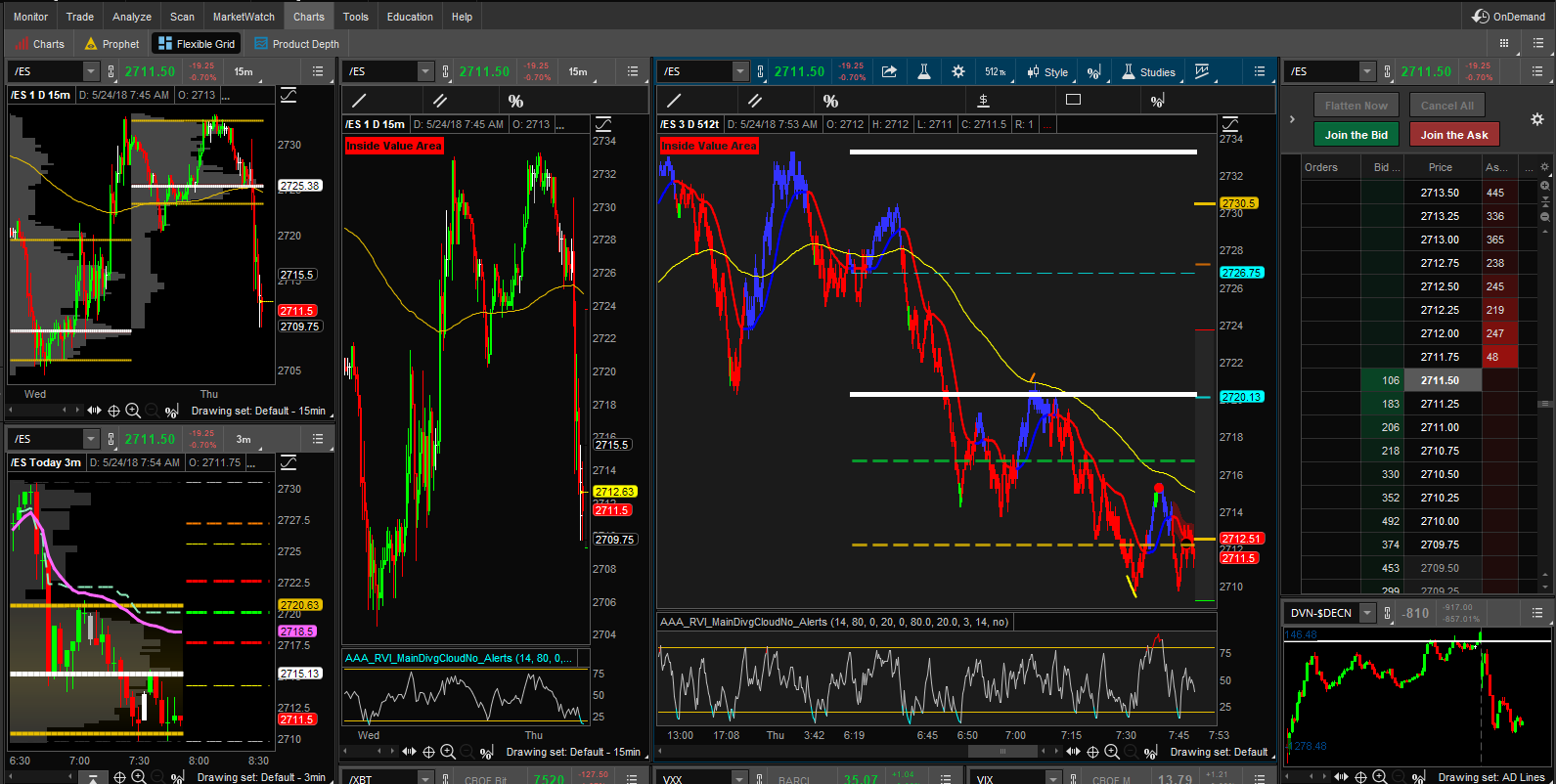Select parallel channel drawing tool on main chart
The width and height of the screenshot is (1556, 784).
pyautogui.click(x=755, y=100)
